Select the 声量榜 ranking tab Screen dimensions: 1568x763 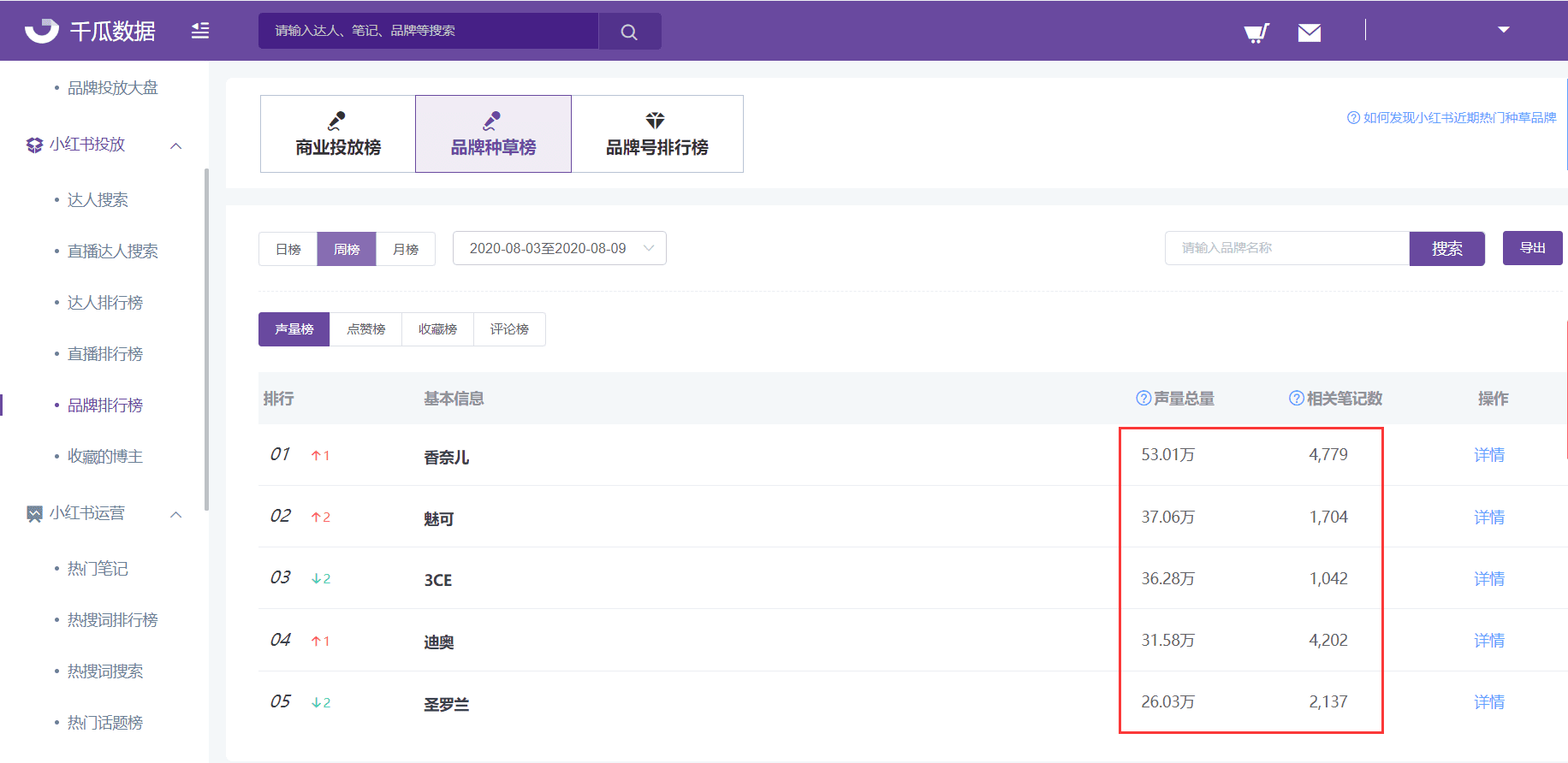[294, 329]
